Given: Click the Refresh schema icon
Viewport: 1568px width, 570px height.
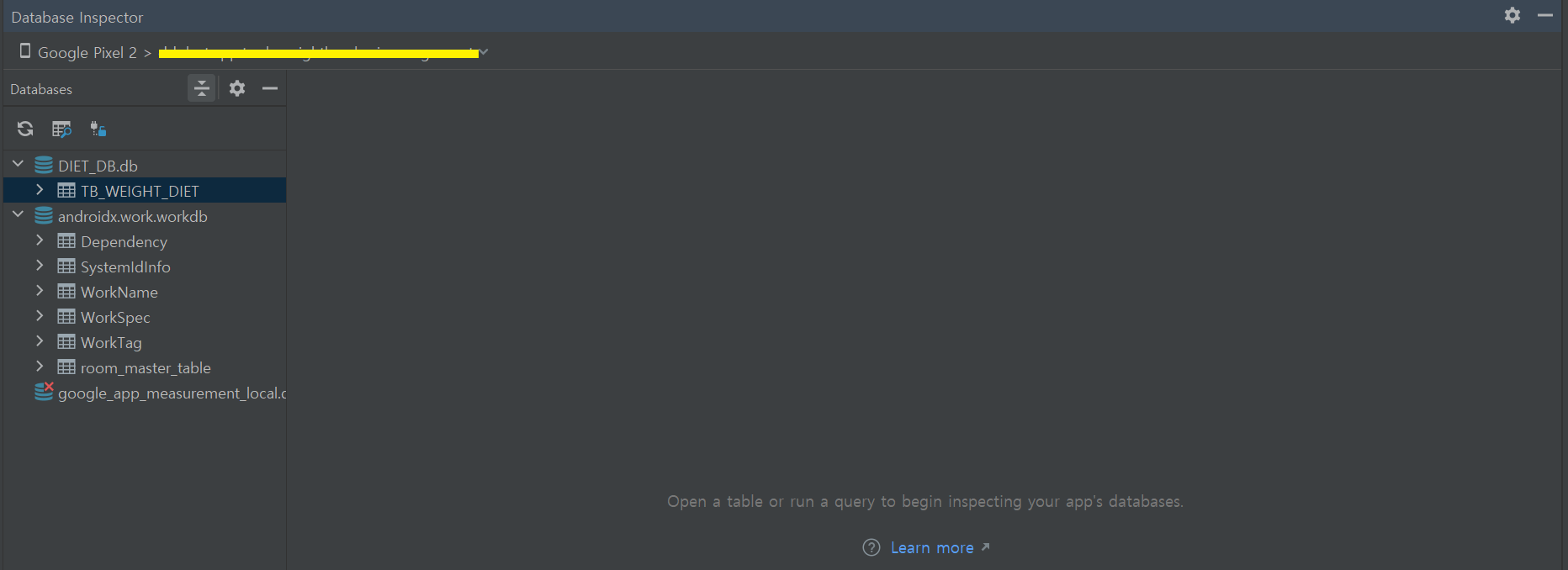Looking at the screenshot, I should (25, 129).
